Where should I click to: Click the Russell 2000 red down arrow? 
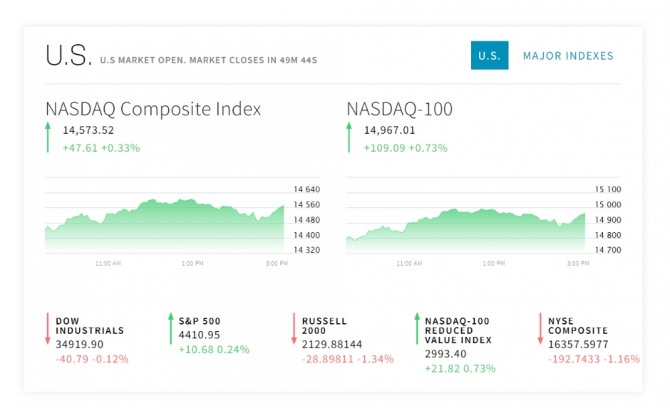tap(294, 329)
